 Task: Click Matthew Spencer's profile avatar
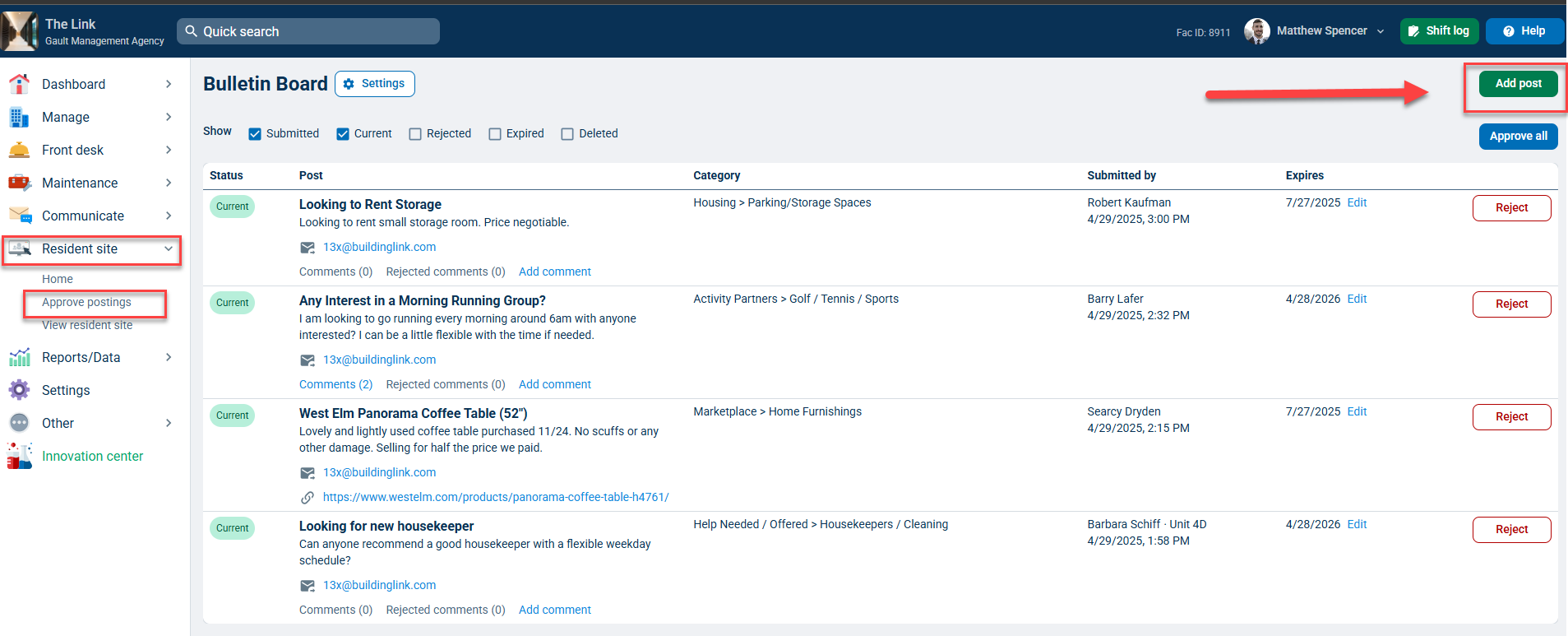pos(1256,31)
